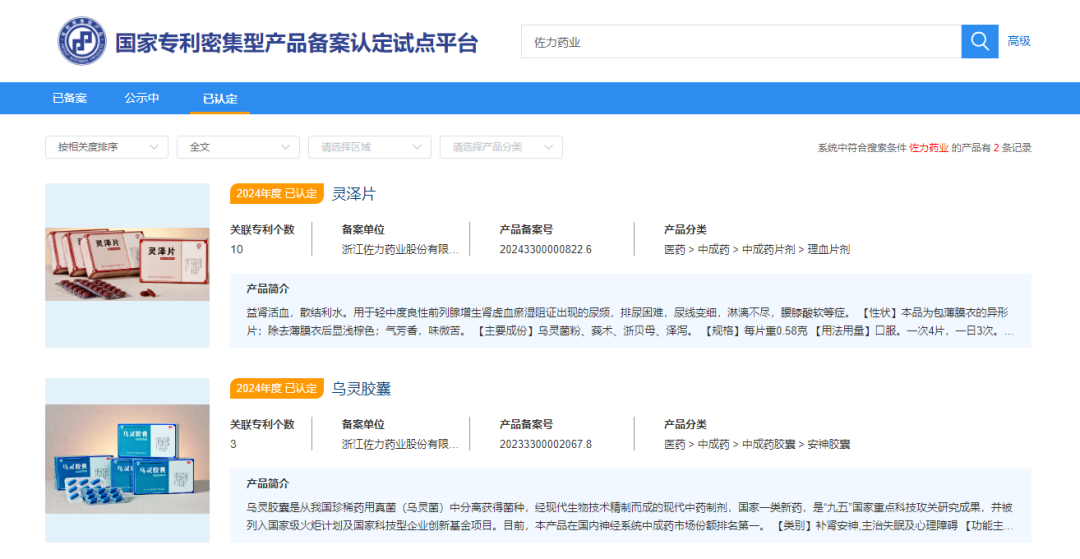Click the 灵泽片 product introduction text
Image resolution: width=1080 pixels, height=559 pixels.
click(x=630, y=321)
